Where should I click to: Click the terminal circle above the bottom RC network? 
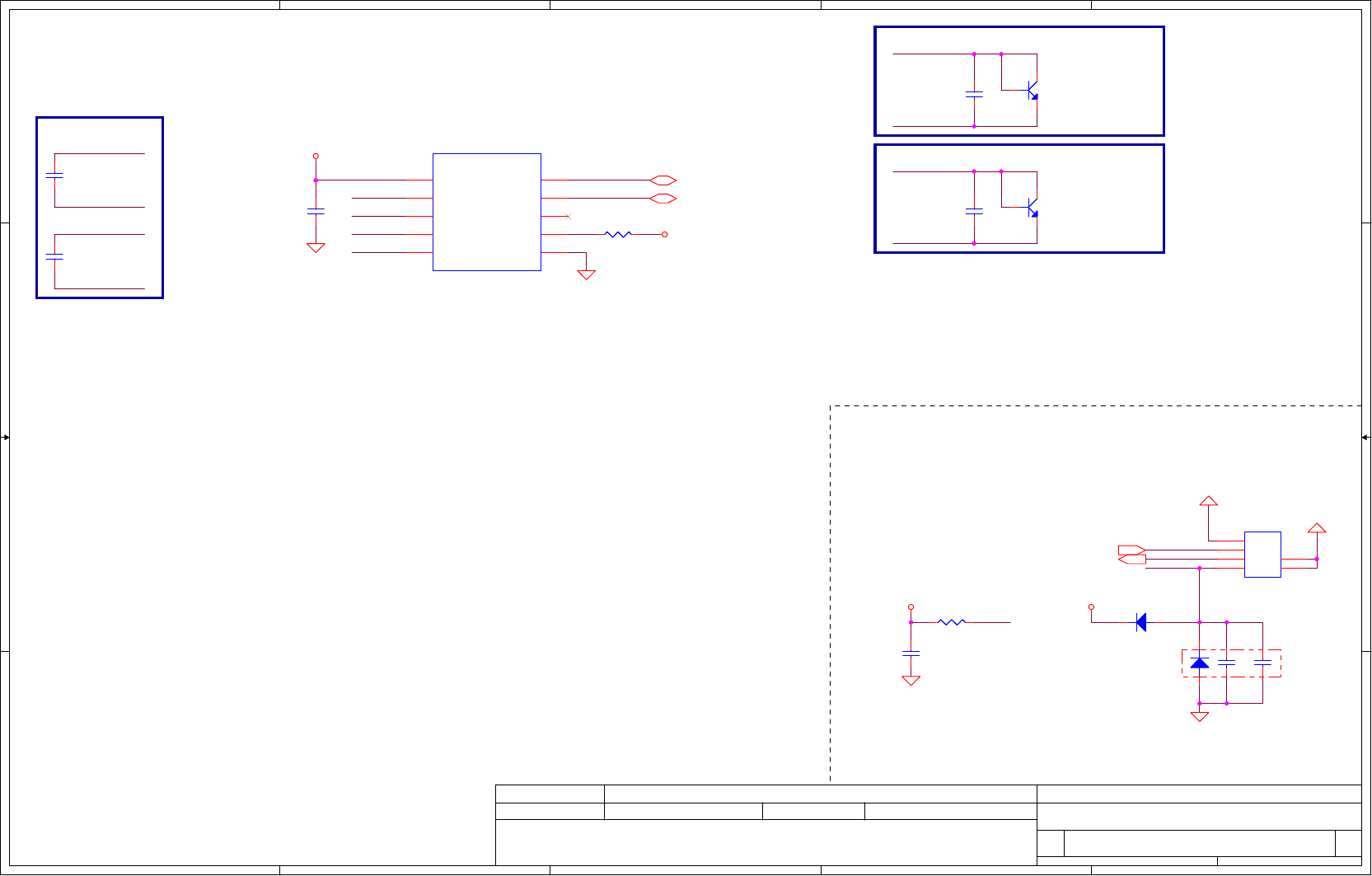911,607
